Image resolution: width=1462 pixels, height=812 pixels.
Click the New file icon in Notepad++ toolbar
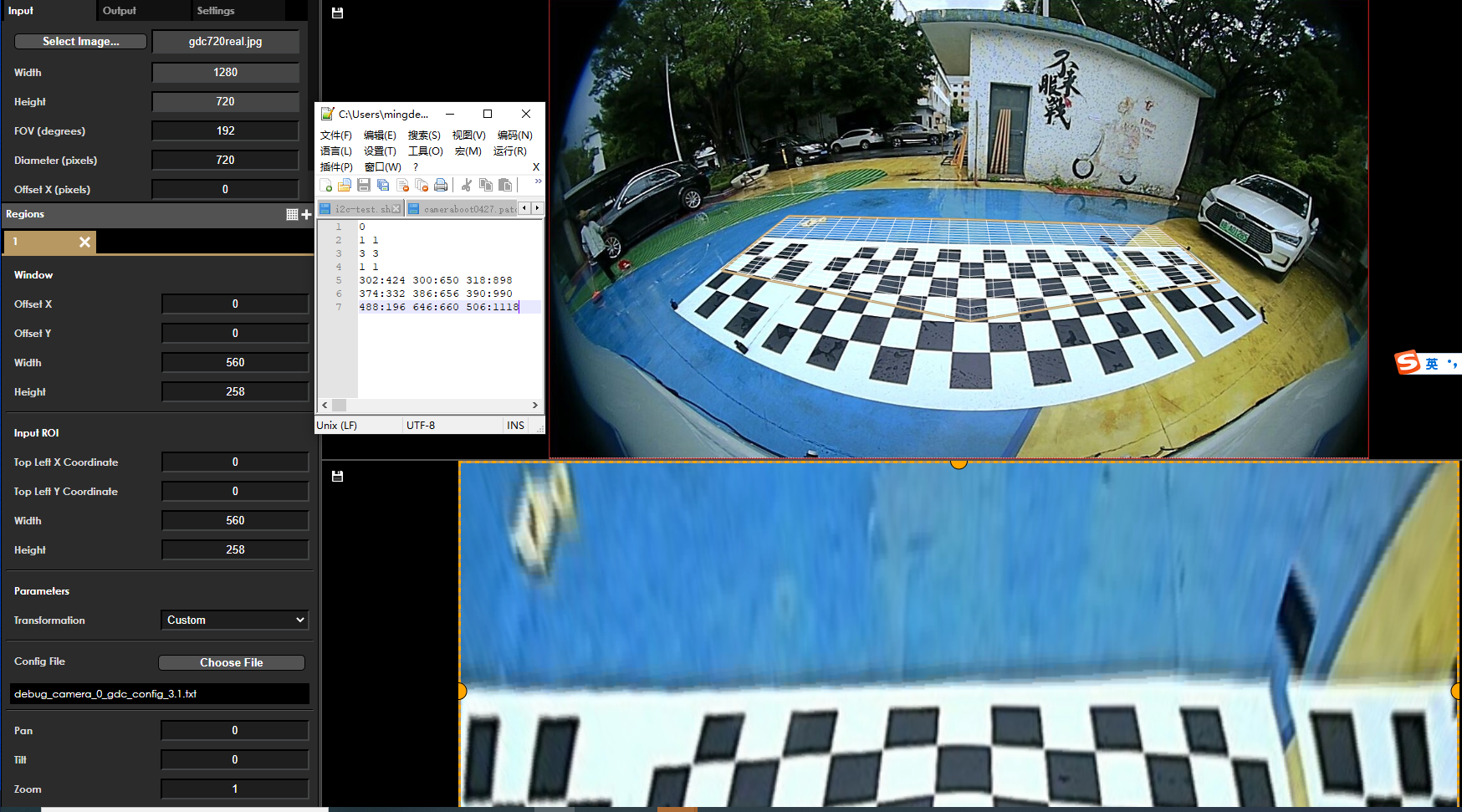pos(326,185)
